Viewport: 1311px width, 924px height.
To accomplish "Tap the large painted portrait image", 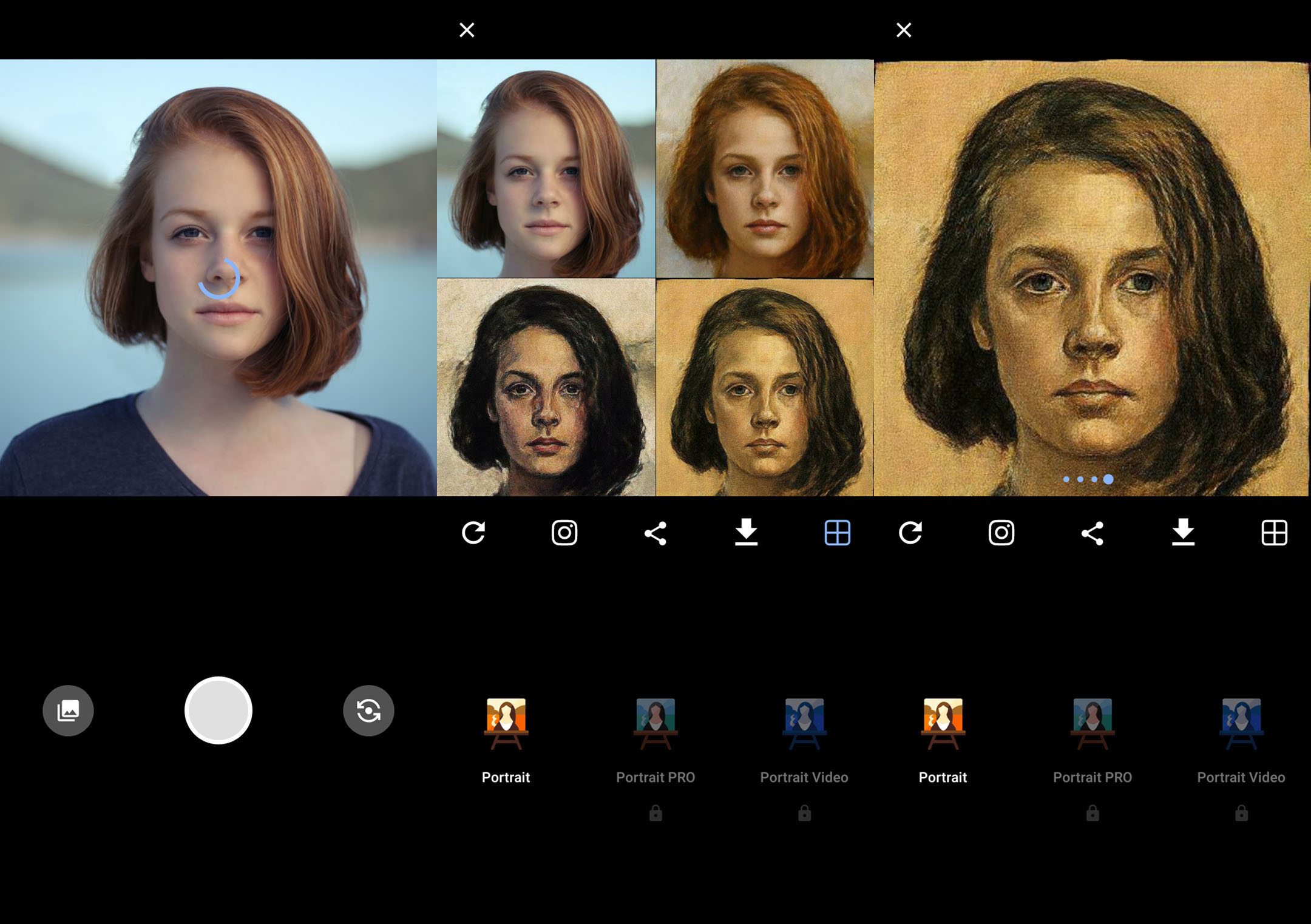I will [1092, 278].
